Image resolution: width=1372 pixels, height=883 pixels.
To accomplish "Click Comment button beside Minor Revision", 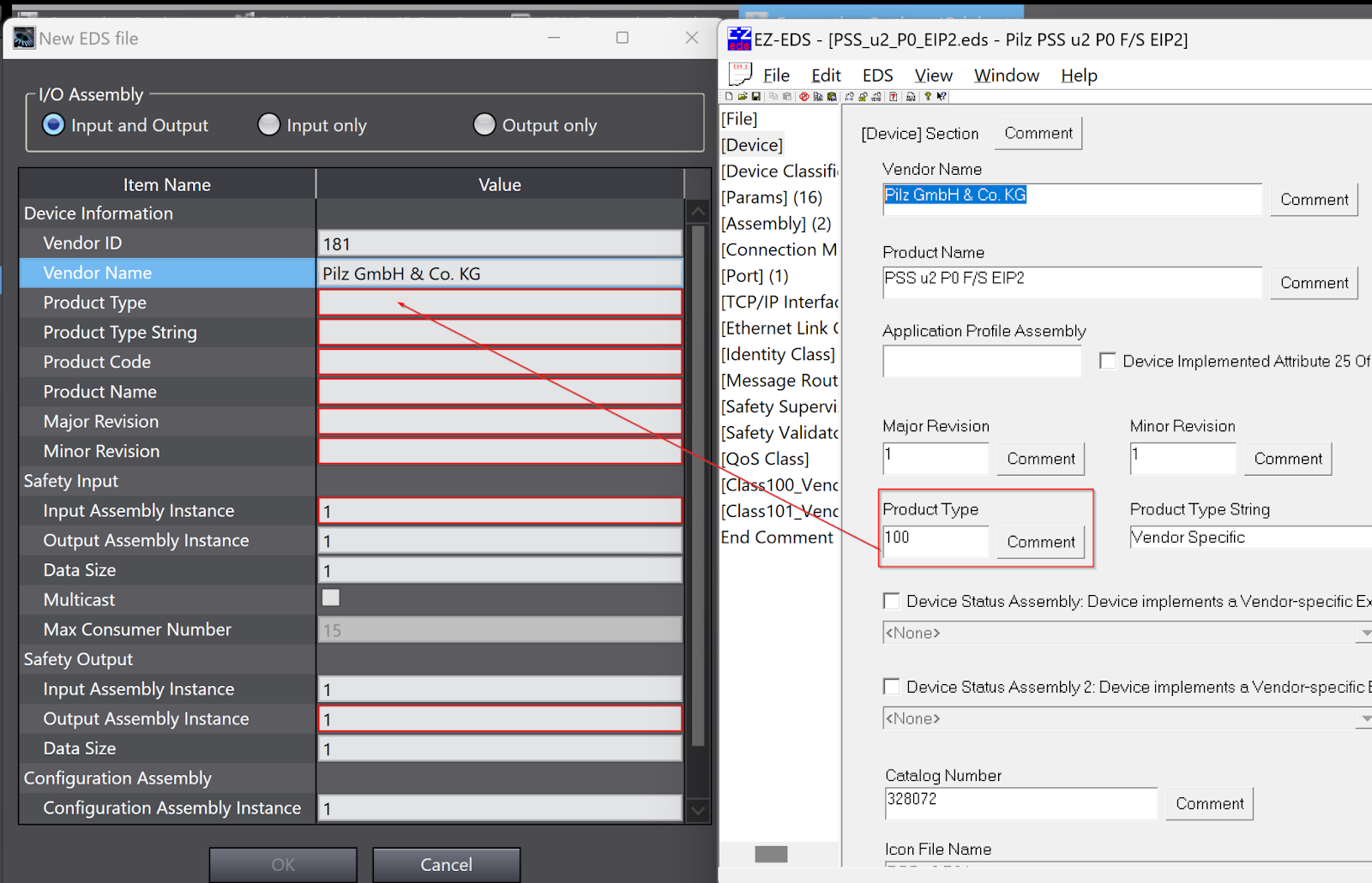I will click(1288, 459).
